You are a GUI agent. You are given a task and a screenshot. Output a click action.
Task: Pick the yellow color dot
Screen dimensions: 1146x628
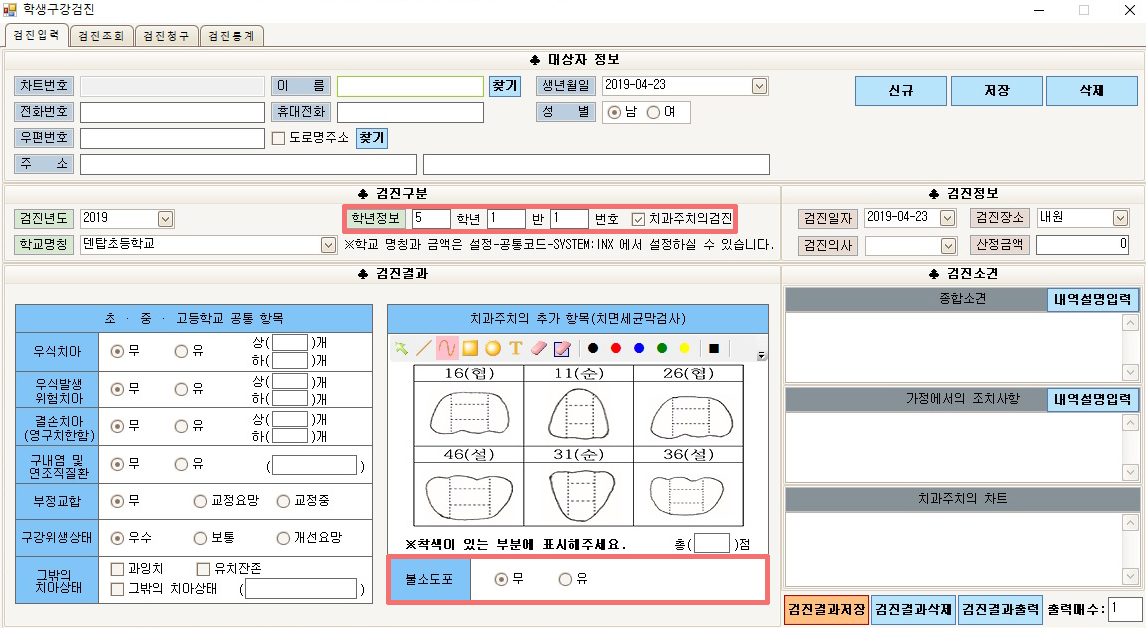(684, 349)
